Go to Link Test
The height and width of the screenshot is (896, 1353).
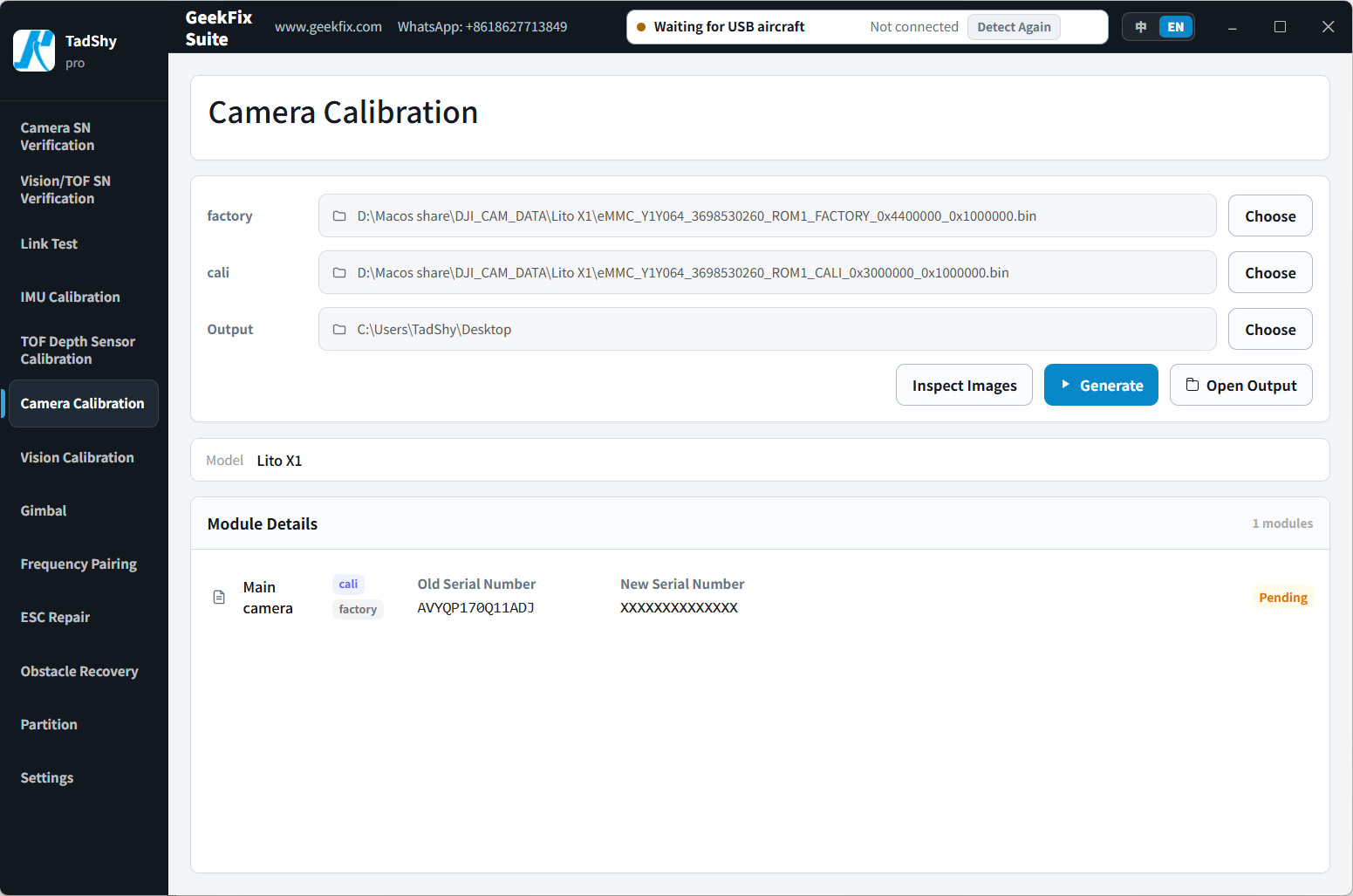point(84,244)
